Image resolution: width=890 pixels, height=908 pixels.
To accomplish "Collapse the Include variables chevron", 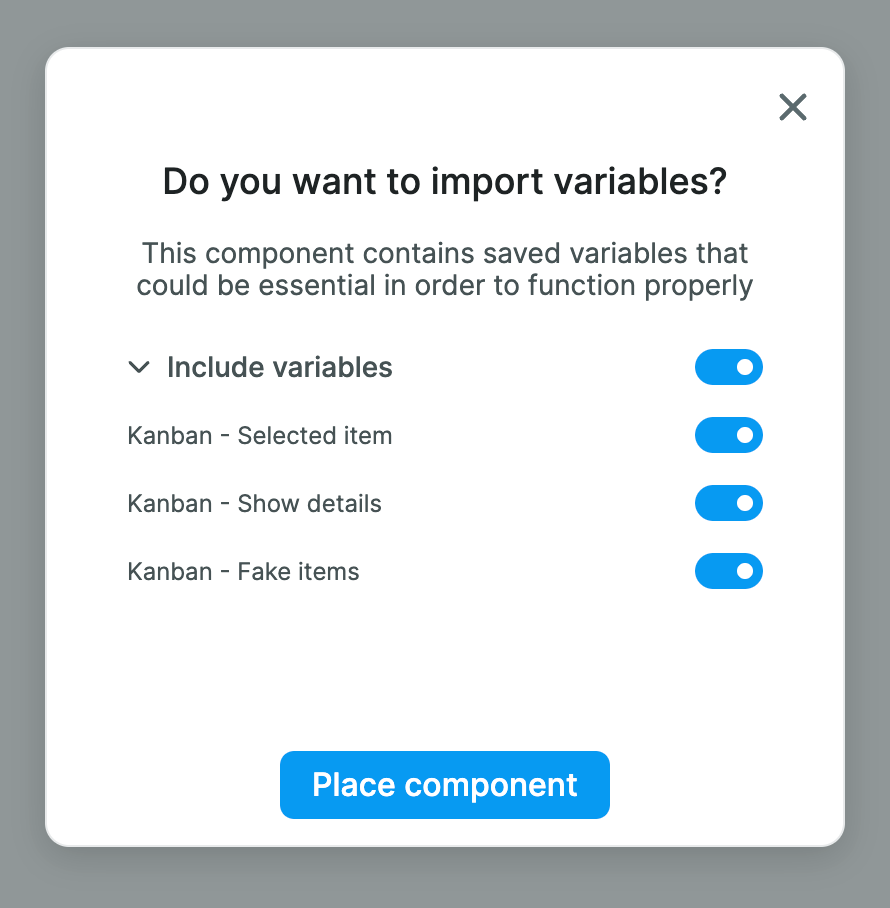I will [x=138, y=367].
